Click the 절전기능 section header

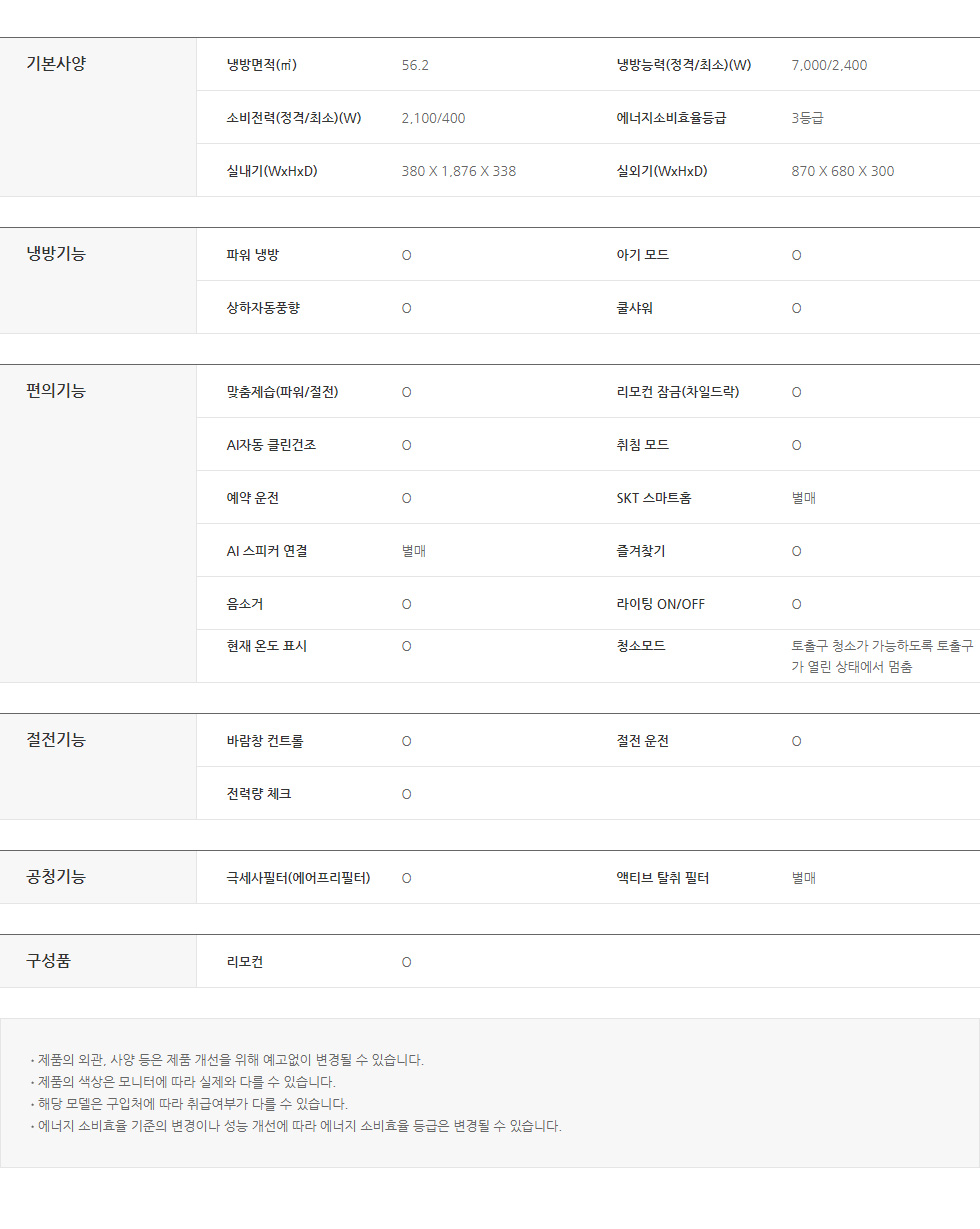pos(56,740)
